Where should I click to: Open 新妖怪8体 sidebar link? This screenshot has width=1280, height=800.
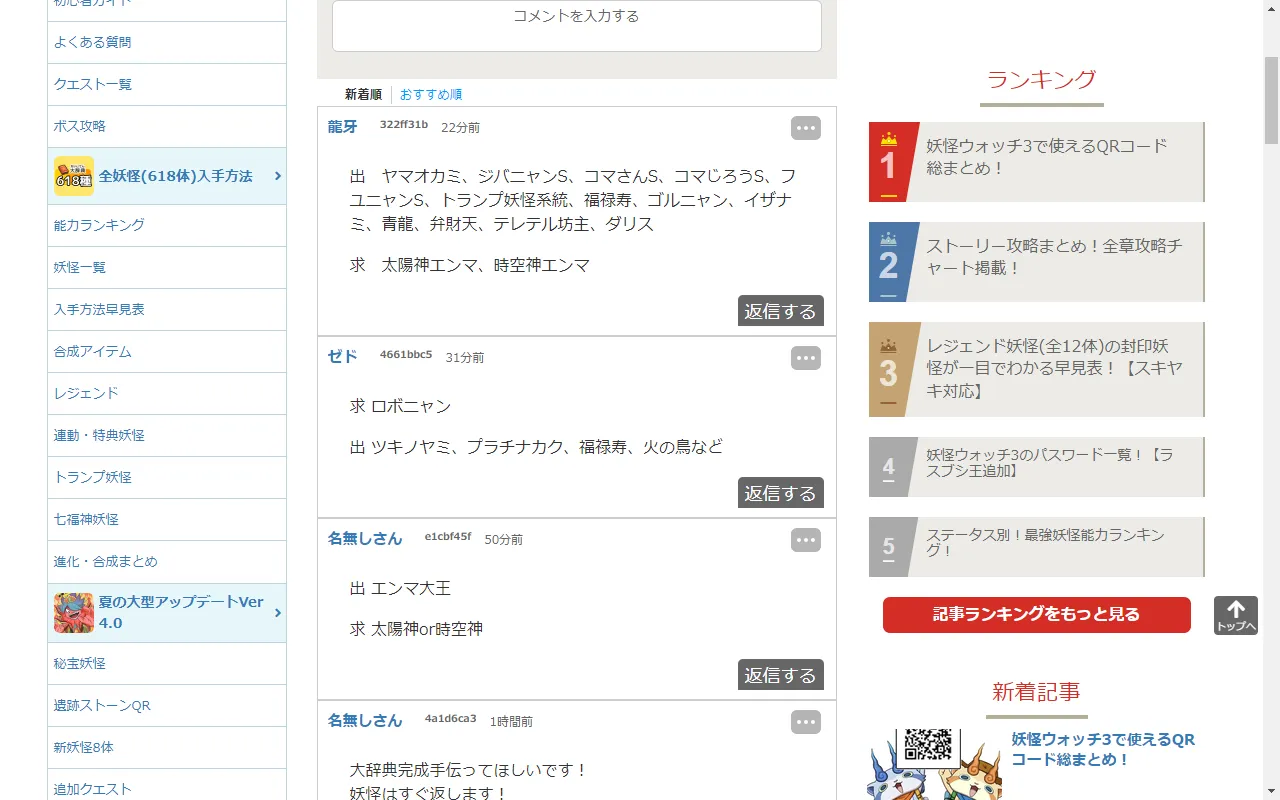167,747
